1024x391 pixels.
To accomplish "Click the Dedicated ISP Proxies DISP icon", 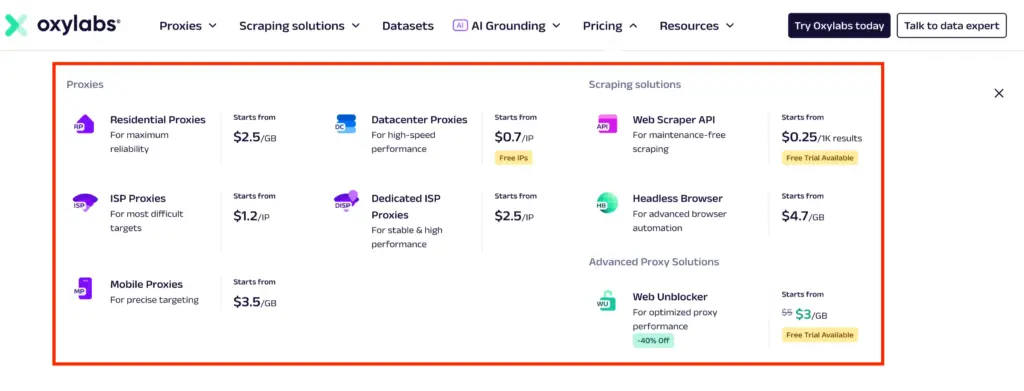I will click(346, 201).
